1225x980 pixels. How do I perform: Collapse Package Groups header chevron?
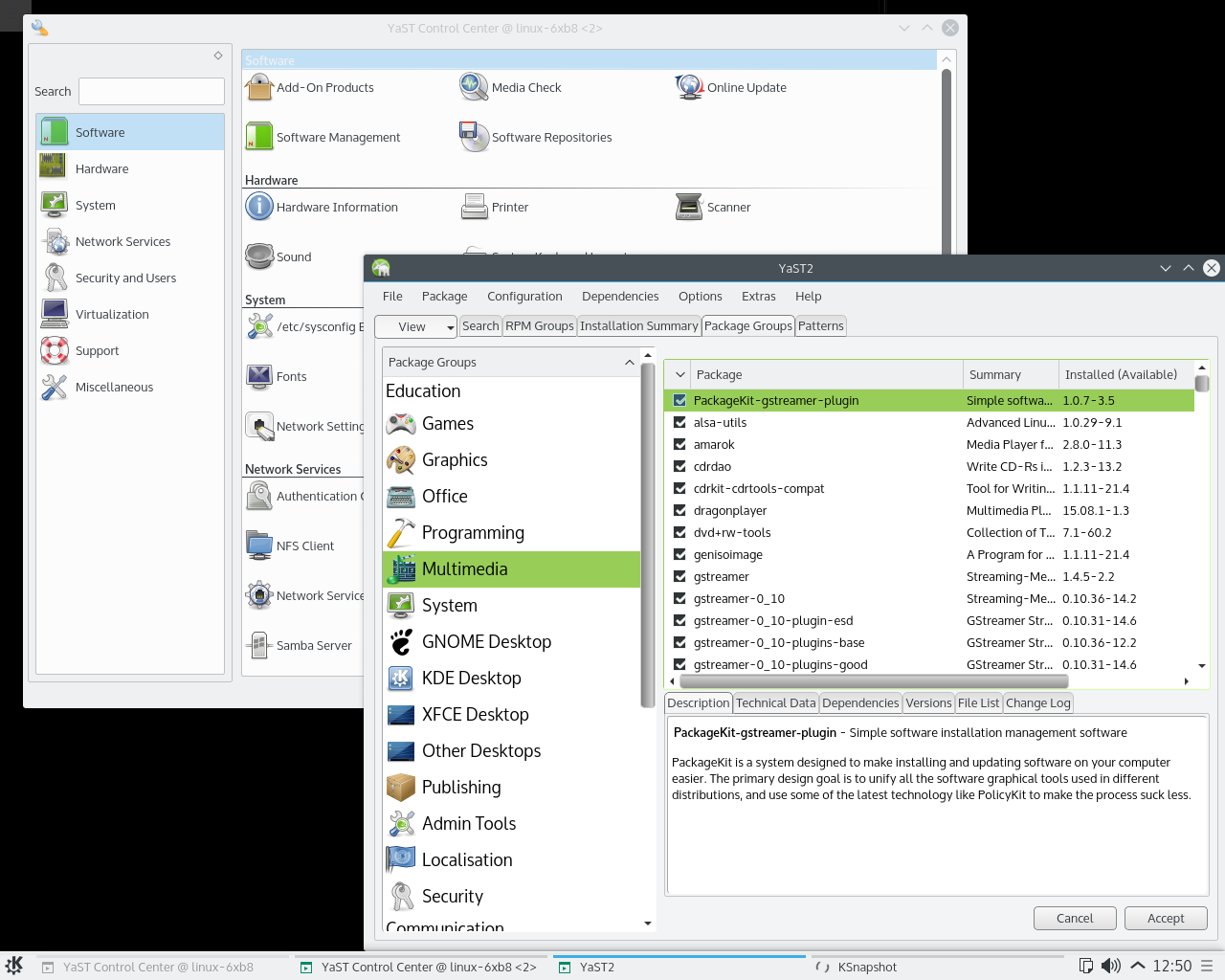pos(630,363)
